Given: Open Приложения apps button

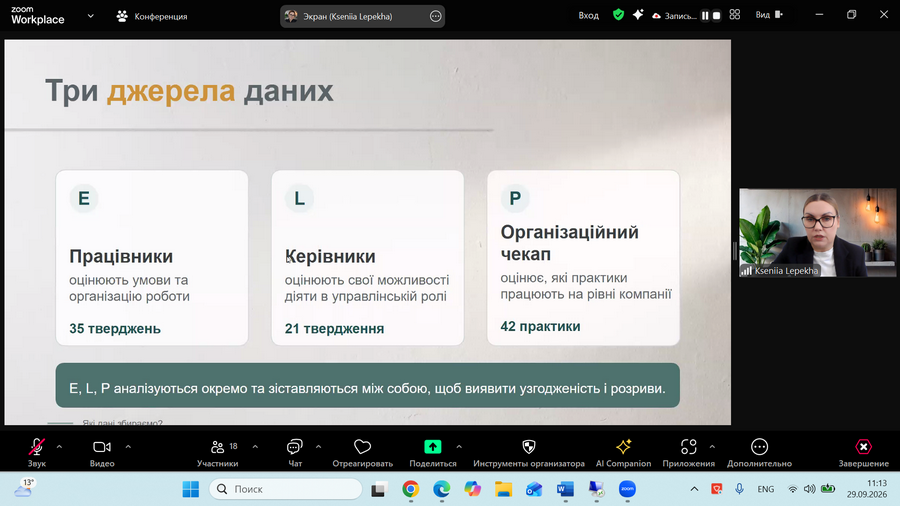Looking at the screenshot, I should click(x=689, y=452).
